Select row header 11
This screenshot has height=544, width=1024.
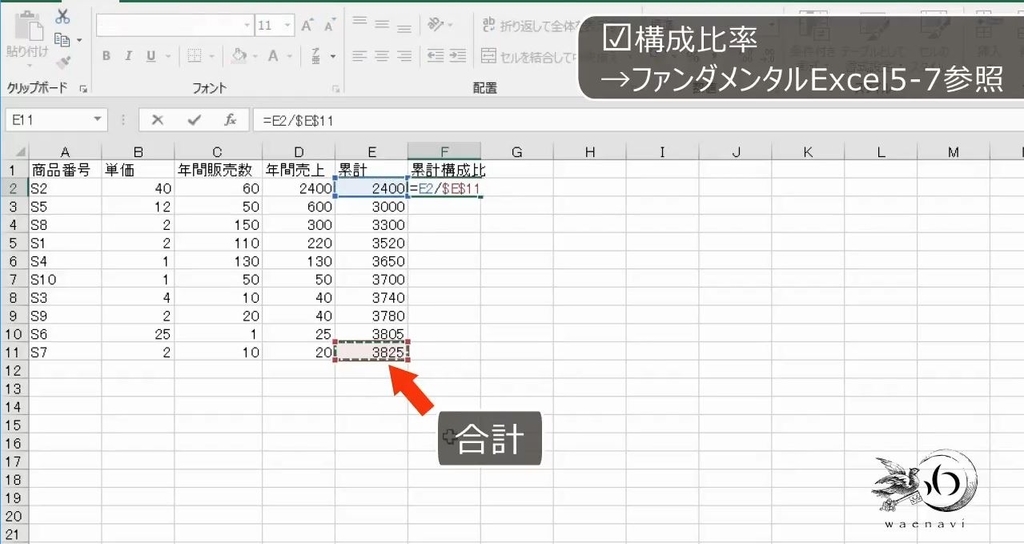(x=14, y=353)
